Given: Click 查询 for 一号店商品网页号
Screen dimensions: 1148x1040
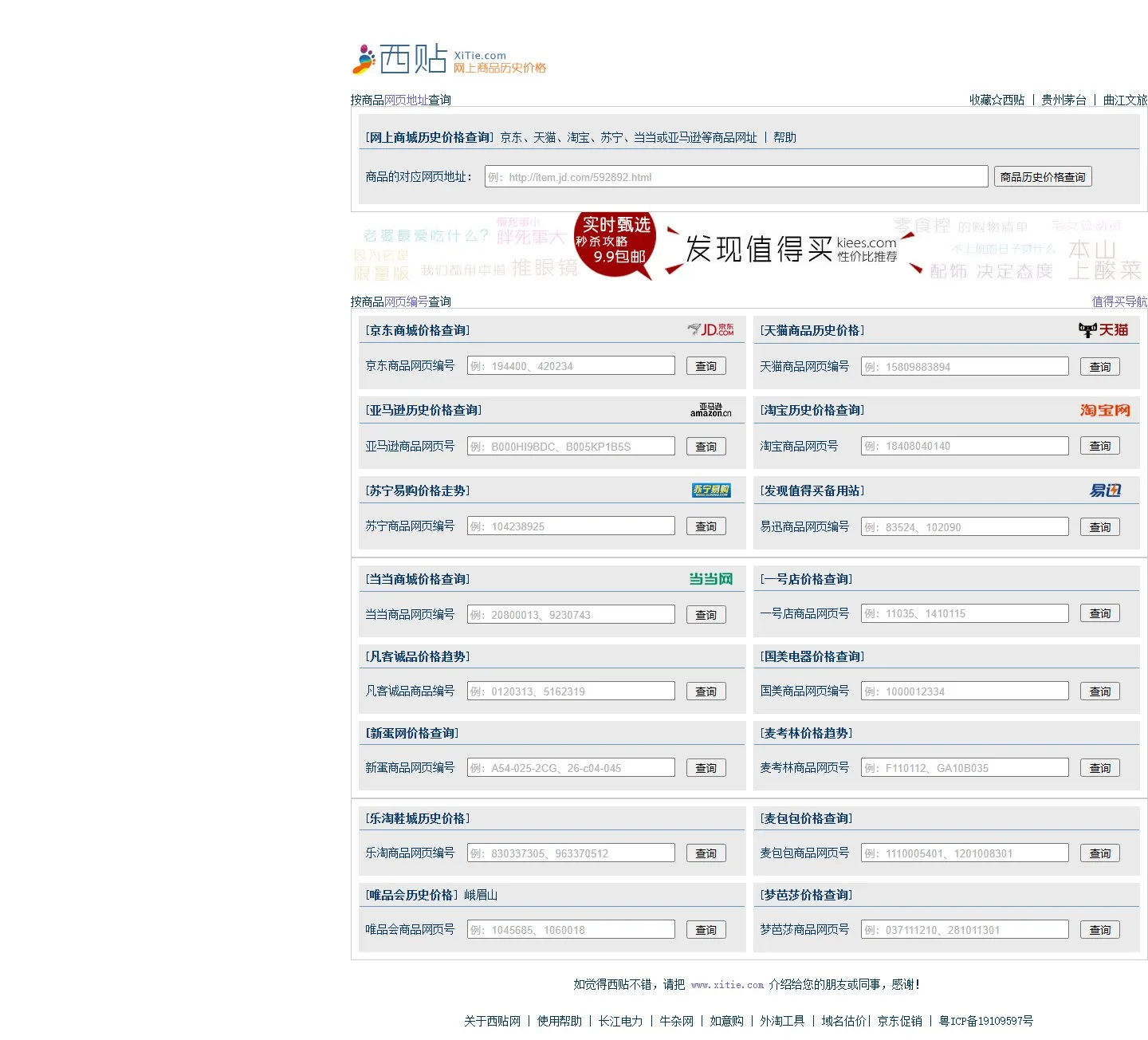Looking at the screenshot, I should [x=1100, y=613].
